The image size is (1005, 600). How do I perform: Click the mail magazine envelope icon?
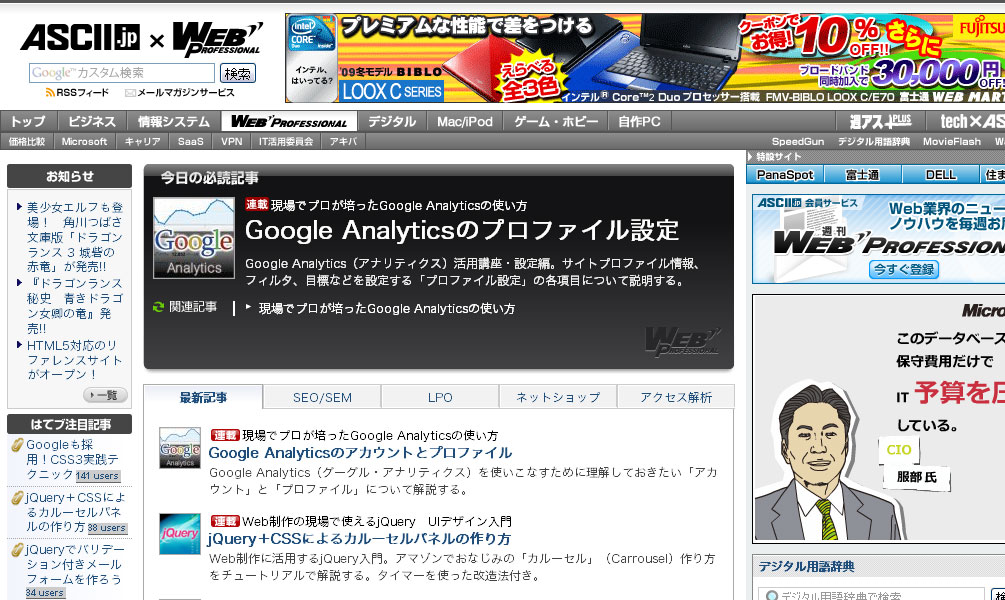coord(130,93)
